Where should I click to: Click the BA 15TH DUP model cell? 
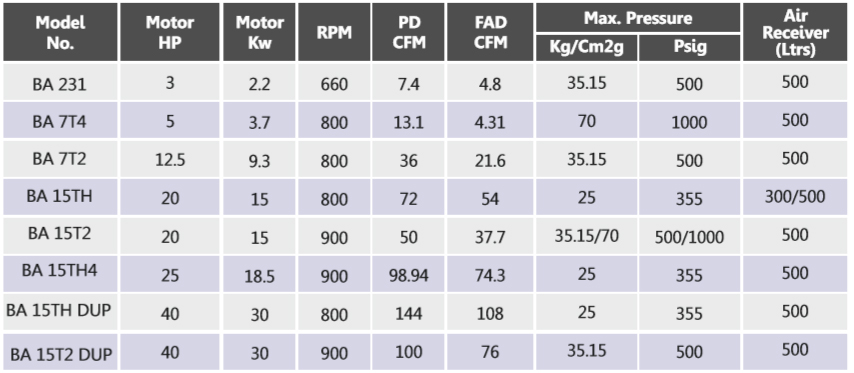pos(60,312)
